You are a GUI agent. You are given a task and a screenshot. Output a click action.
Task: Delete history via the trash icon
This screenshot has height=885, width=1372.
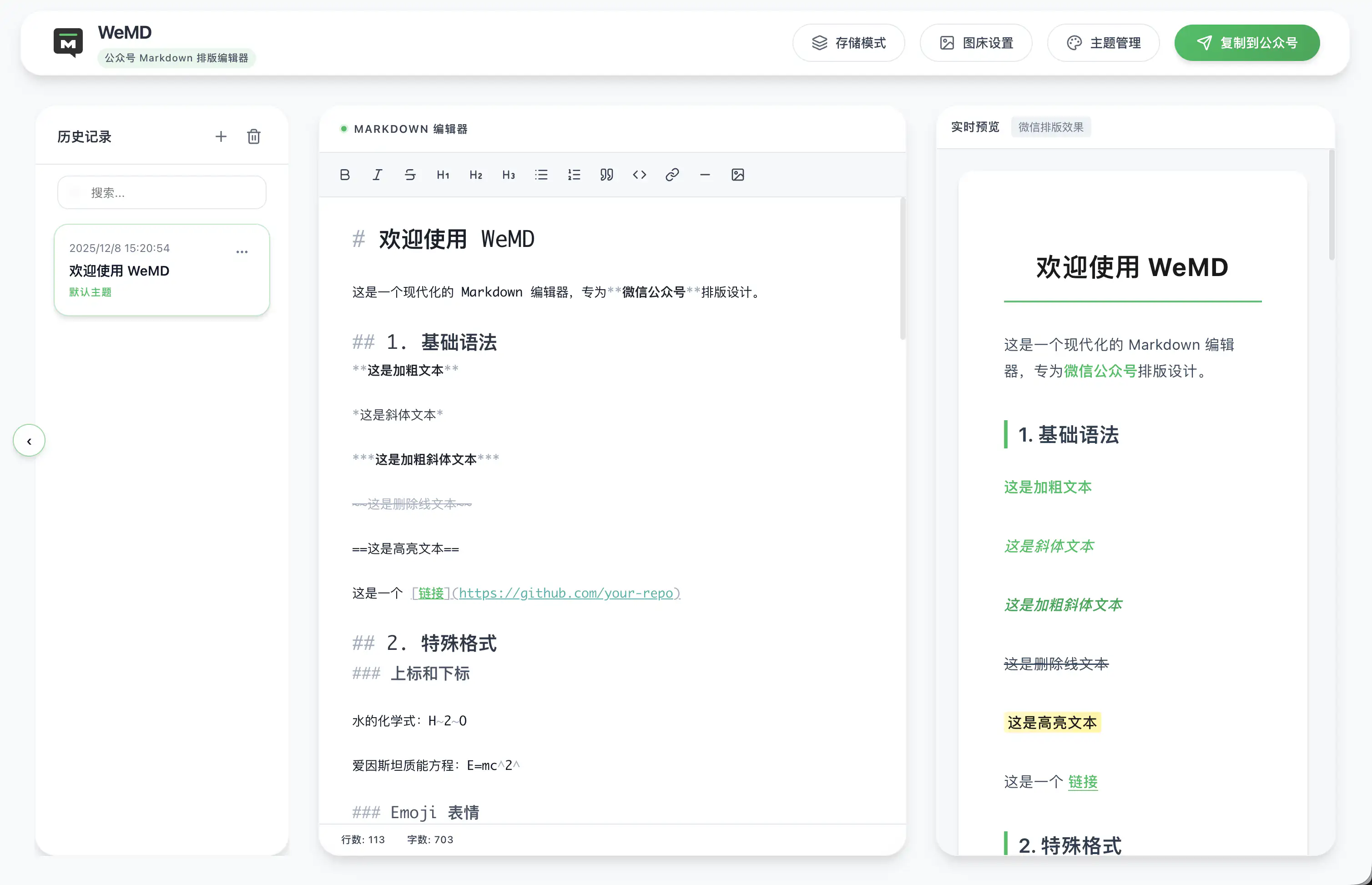coord(253,136)
